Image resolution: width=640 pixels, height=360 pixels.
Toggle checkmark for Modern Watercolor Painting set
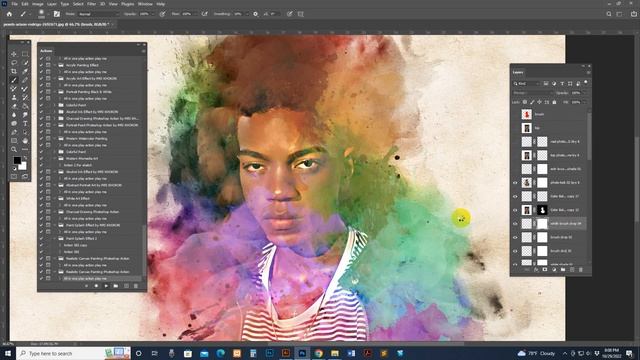[x=41, y=139]
